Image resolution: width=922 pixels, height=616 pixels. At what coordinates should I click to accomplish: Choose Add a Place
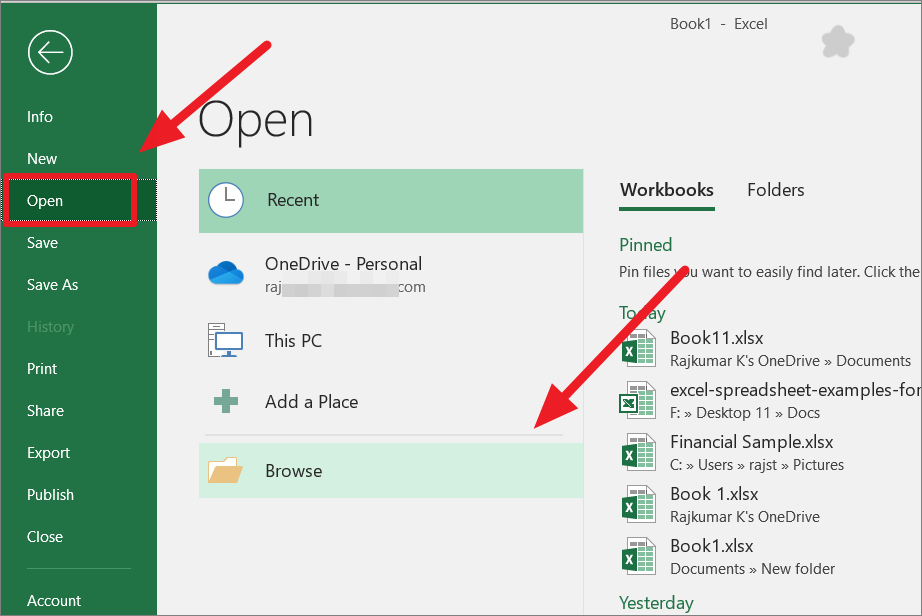click(391, 402)
